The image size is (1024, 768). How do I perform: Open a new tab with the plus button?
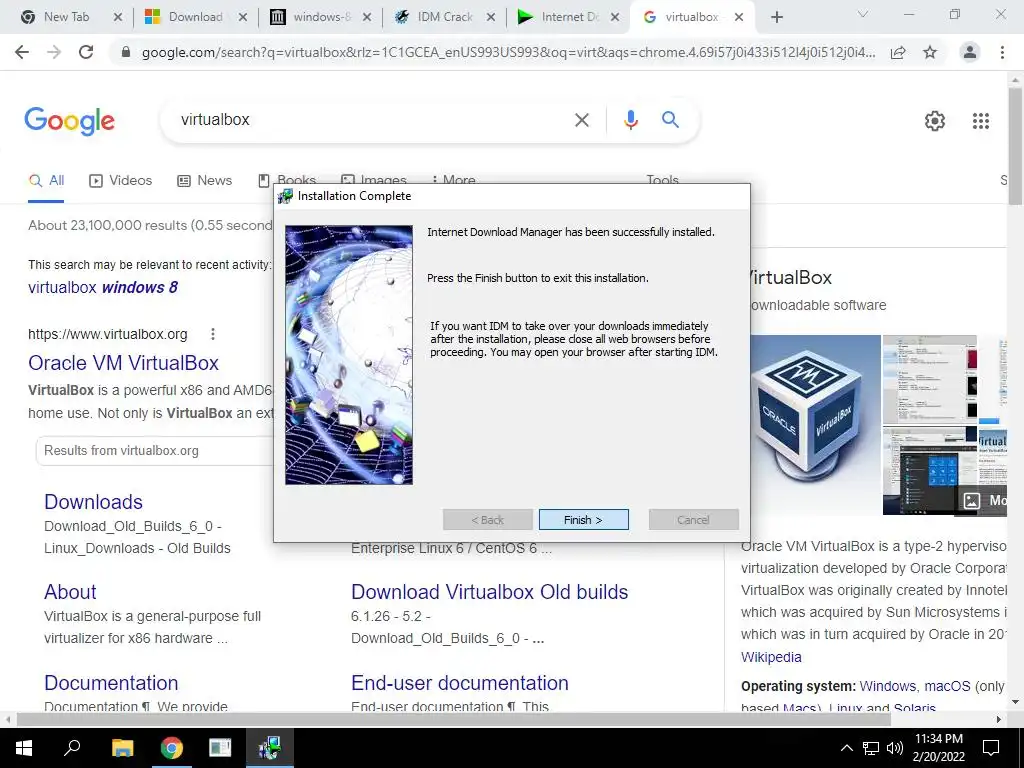pos(776,17)
